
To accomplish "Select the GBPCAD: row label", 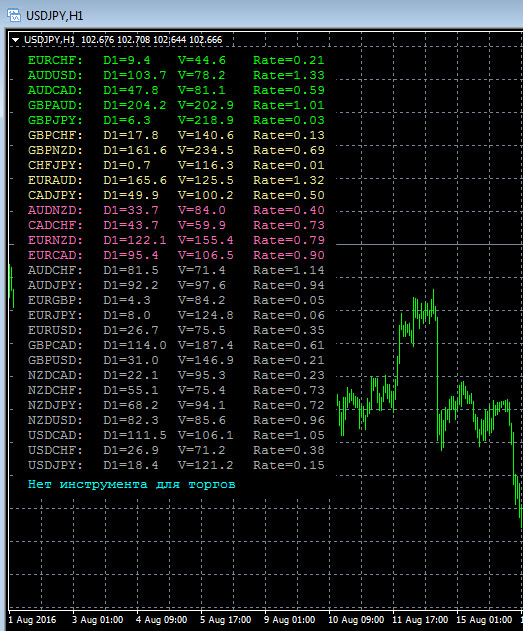I will coord(55,345).
